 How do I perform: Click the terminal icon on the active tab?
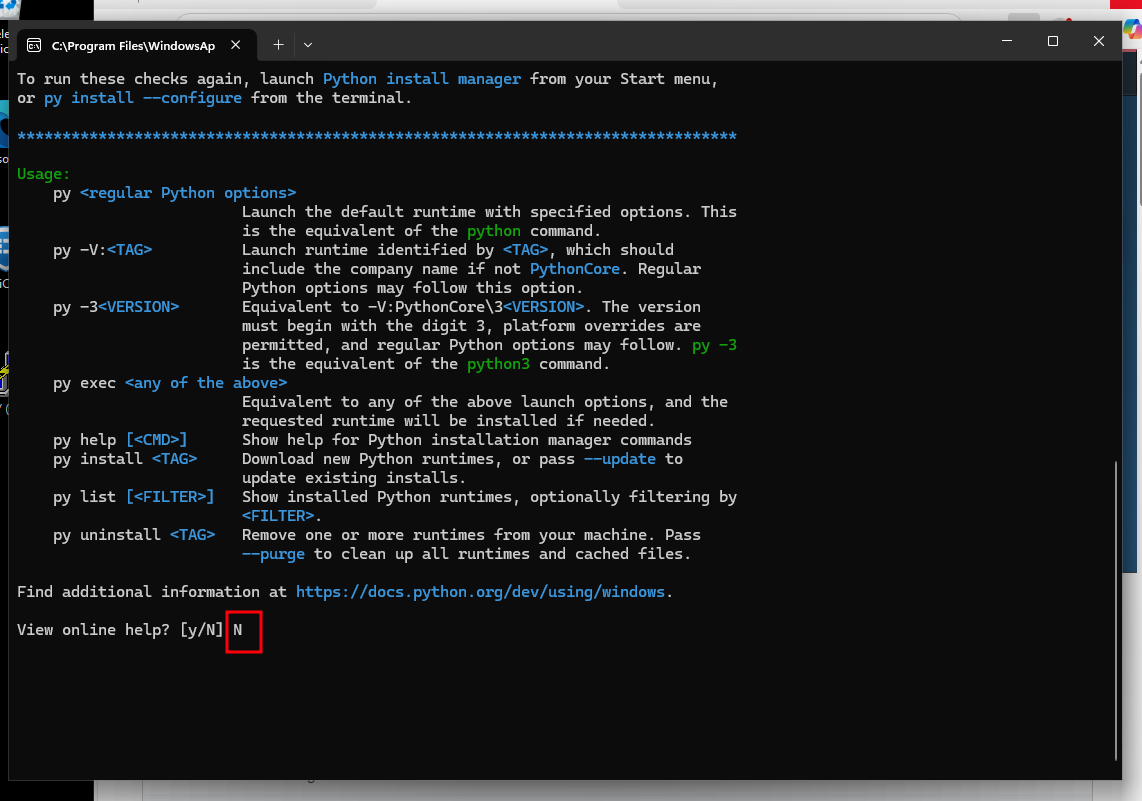tap(34, 45)
